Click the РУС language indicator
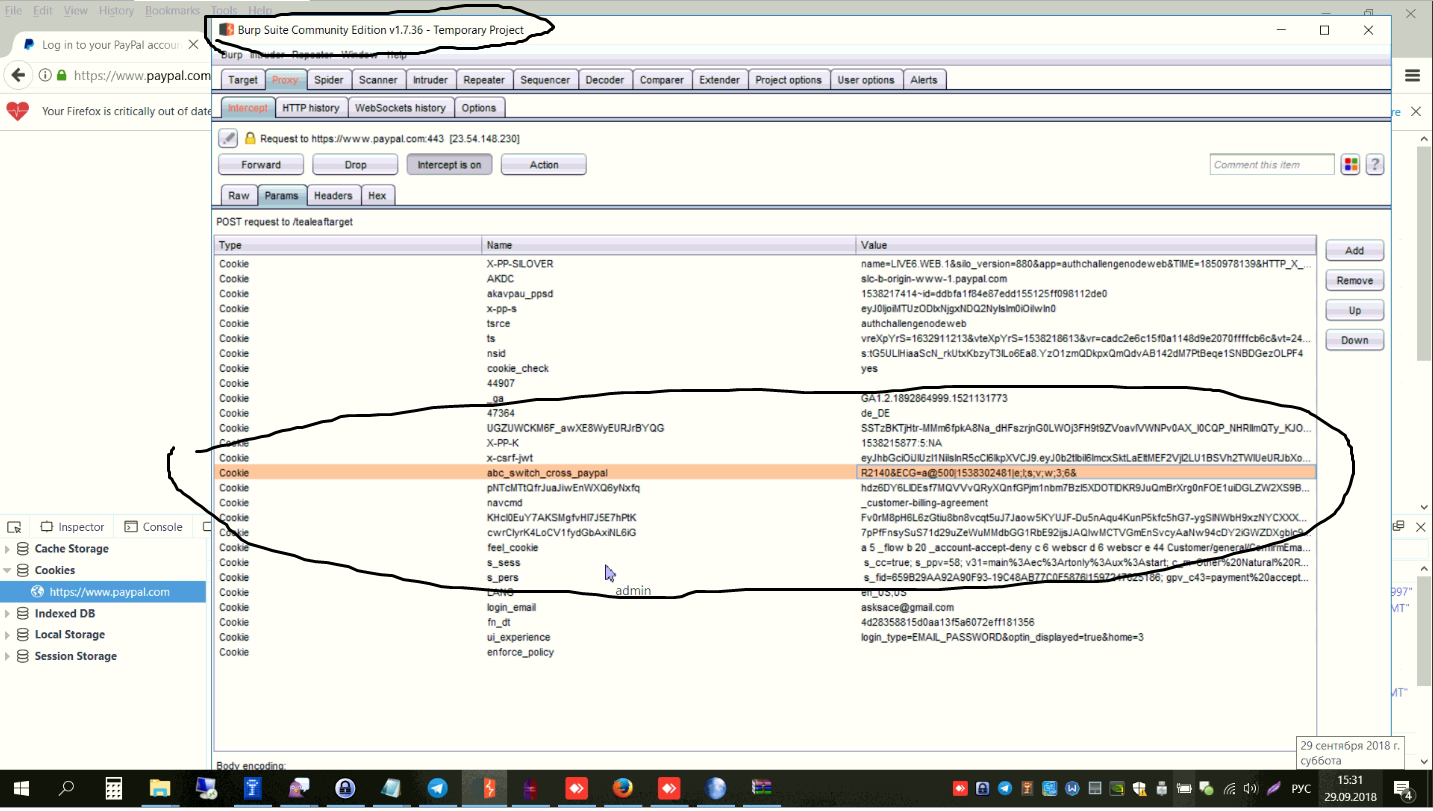The image size is (1433, 811). coord(1301,789)
